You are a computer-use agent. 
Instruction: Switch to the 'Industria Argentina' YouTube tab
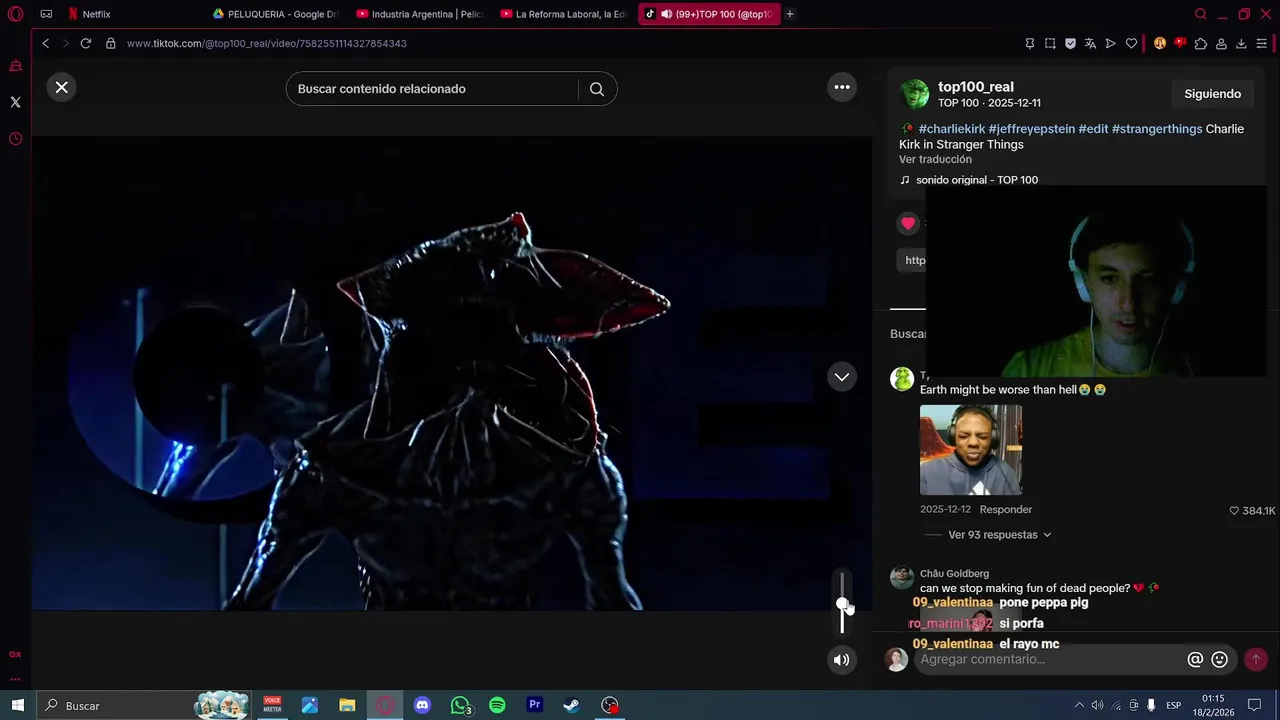point(420,14)
